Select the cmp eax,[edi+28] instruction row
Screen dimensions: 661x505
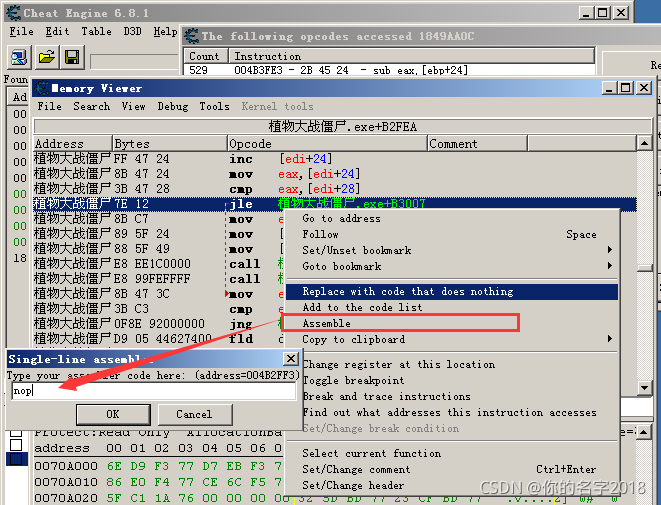(x=335, y=189)
